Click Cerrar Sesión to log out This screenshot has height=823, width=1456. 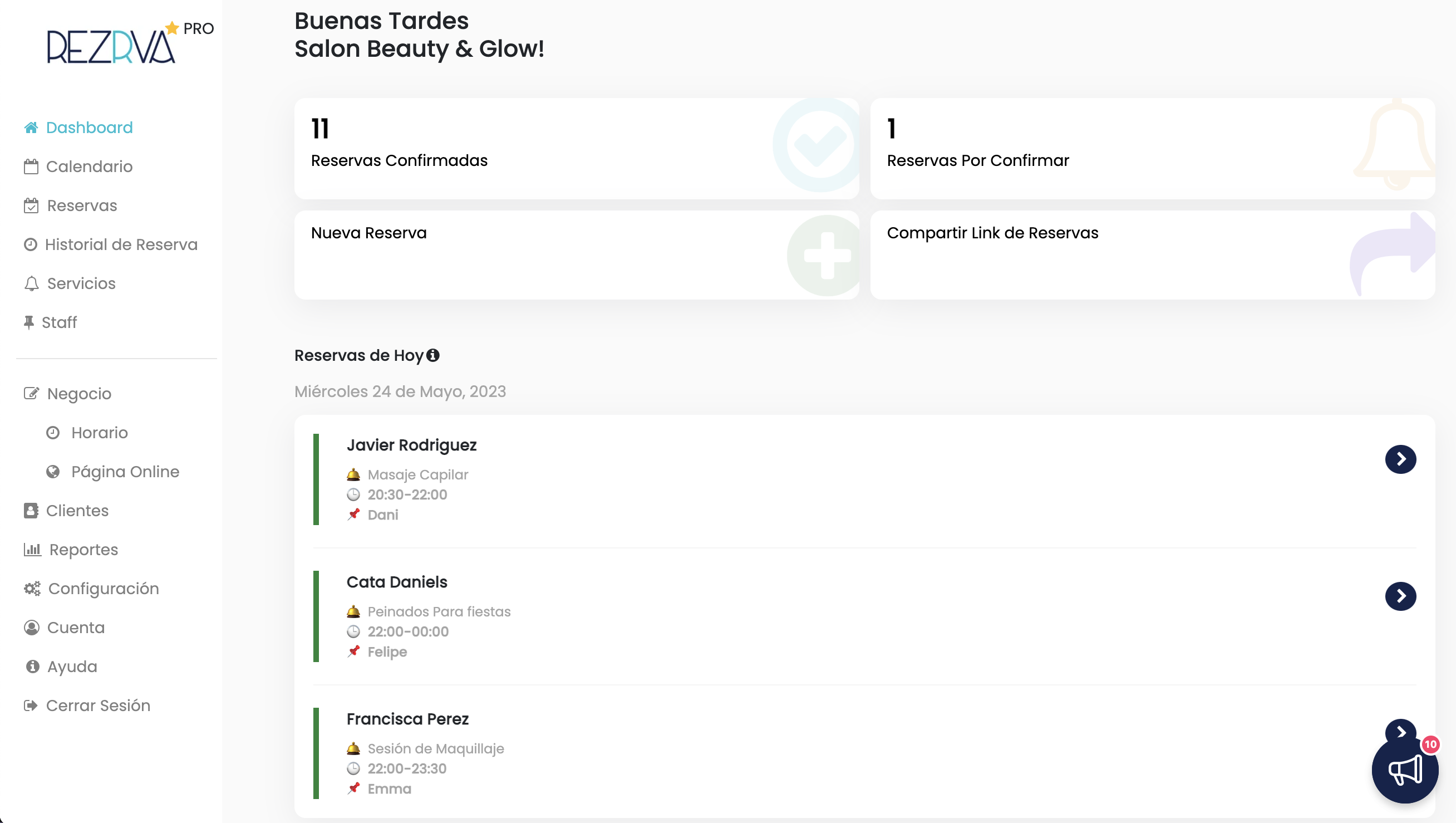pyautogui.click(x=98, y=706)
